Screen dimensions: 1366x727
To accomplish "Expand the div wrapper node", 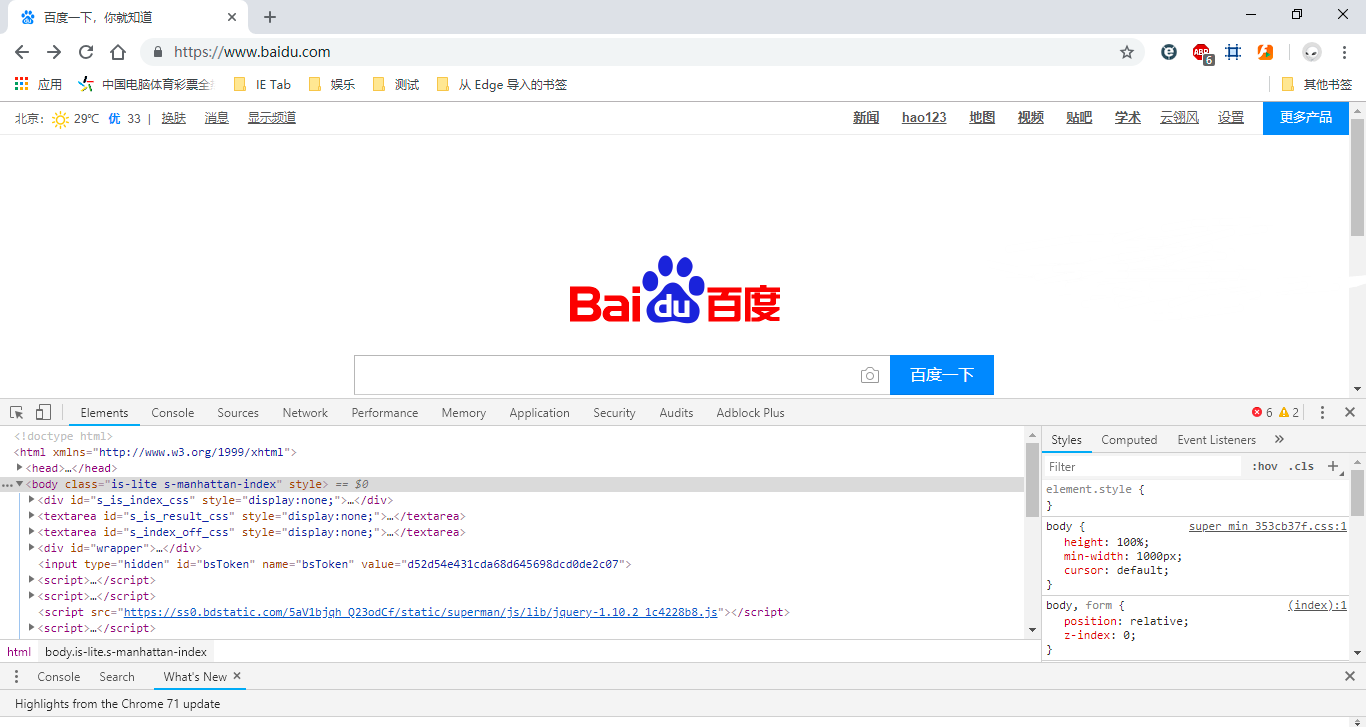I will (32, 548).
